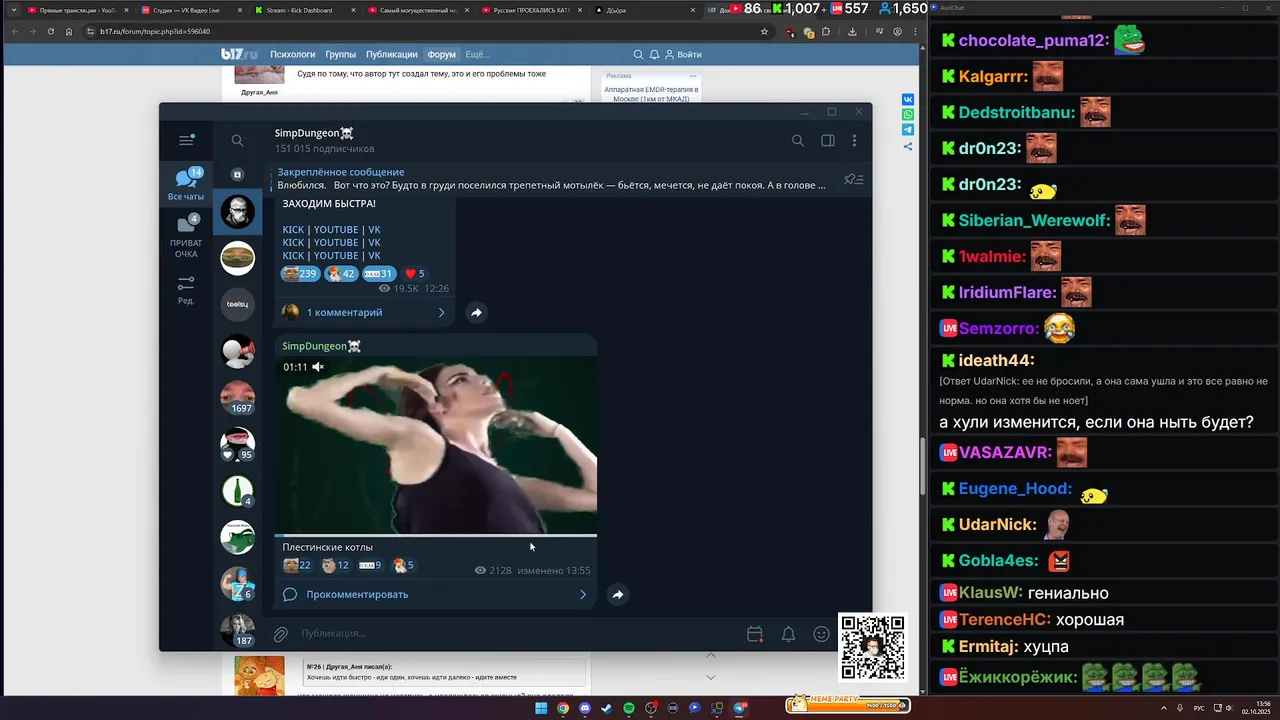Expand Прокомментировать section
Viewport: 1280px width, 720px height.
point(436,595)
